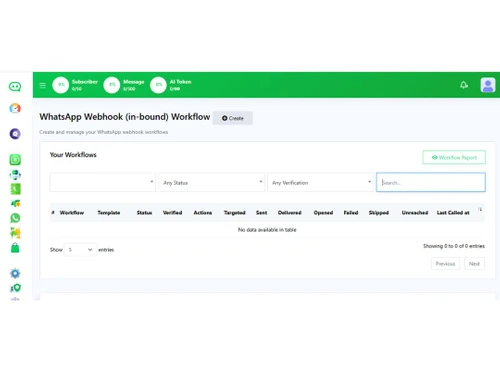
Task: Open the green shopping bag icon
Action: pos(15,248)
